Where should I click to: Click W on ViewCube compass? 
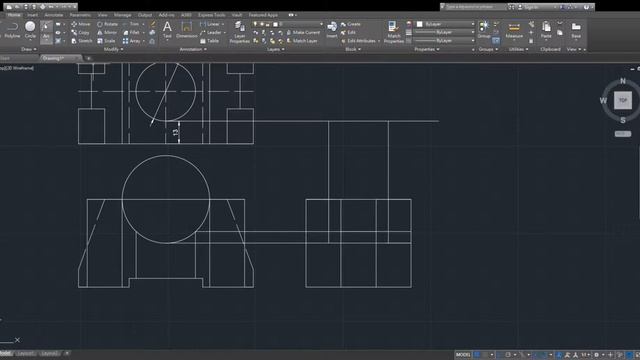coord(603,100)
